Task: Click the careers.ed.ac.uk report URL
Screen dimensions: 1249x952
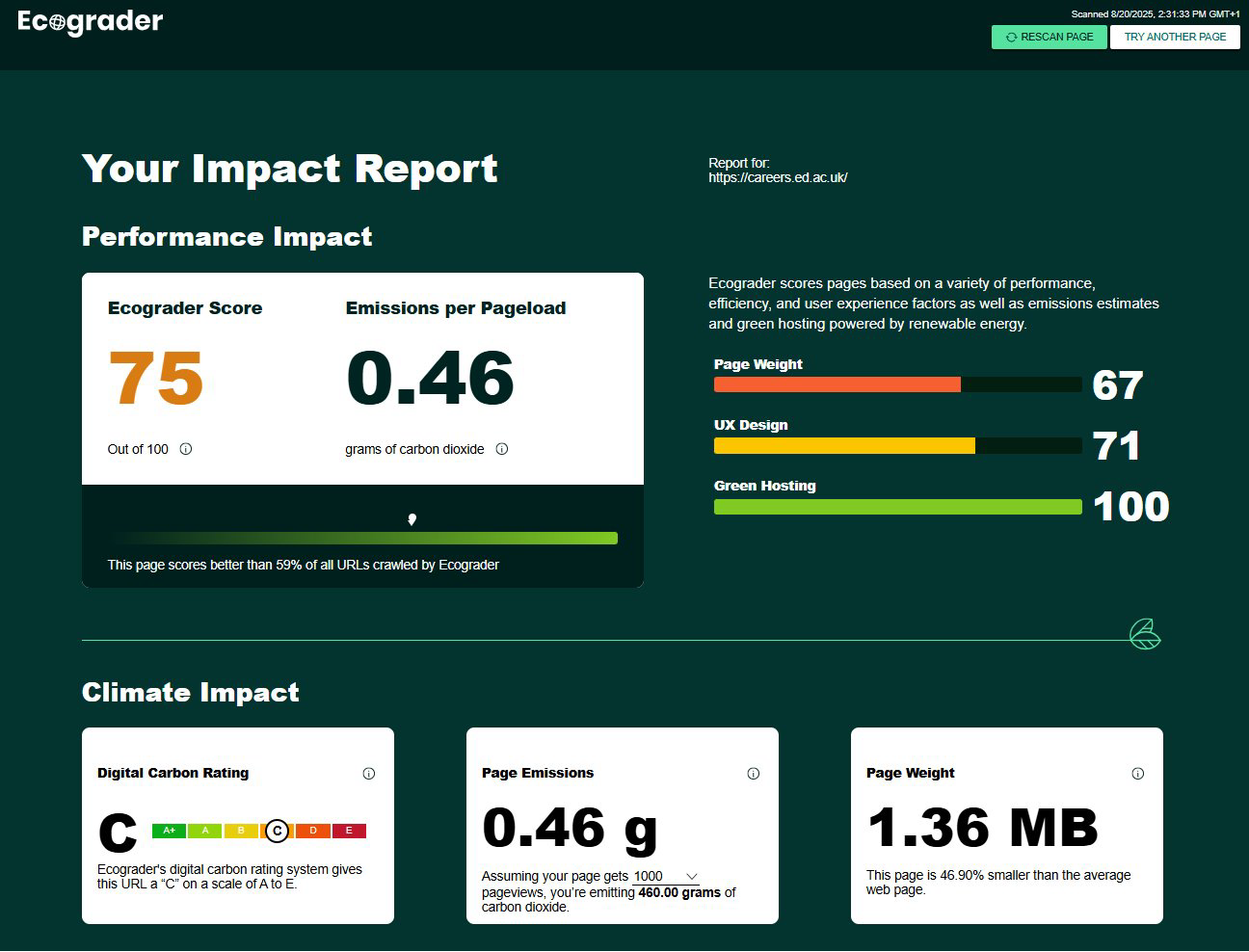Action: pyautogui.click(x=778, y=178)
